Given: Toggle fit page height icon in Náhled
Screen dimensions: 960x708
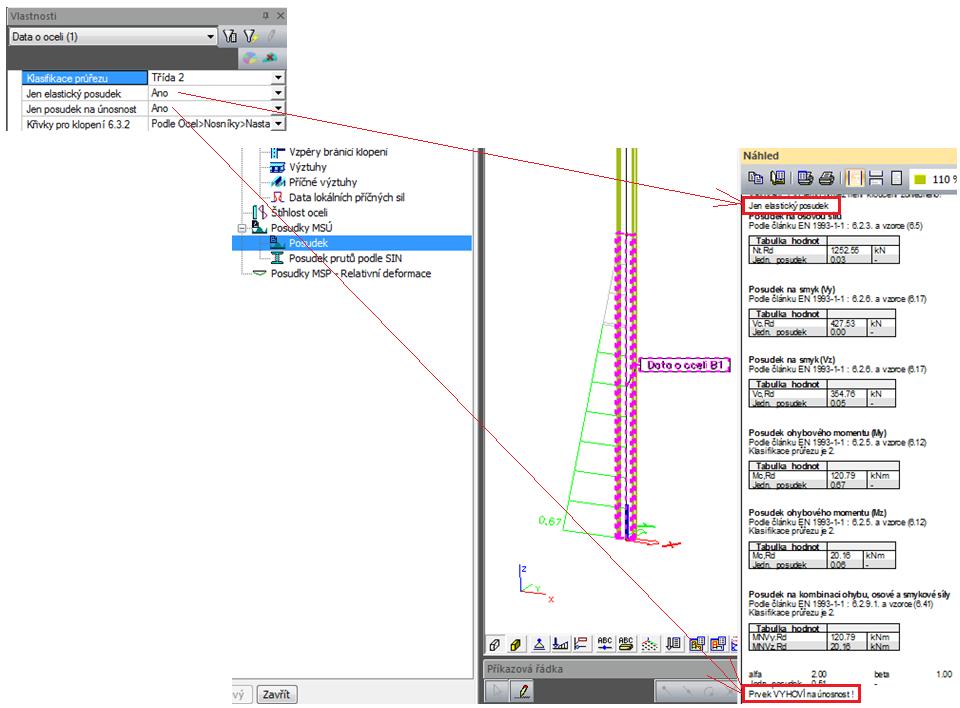Looking at the screenshot, I should (x=876, y=178).
